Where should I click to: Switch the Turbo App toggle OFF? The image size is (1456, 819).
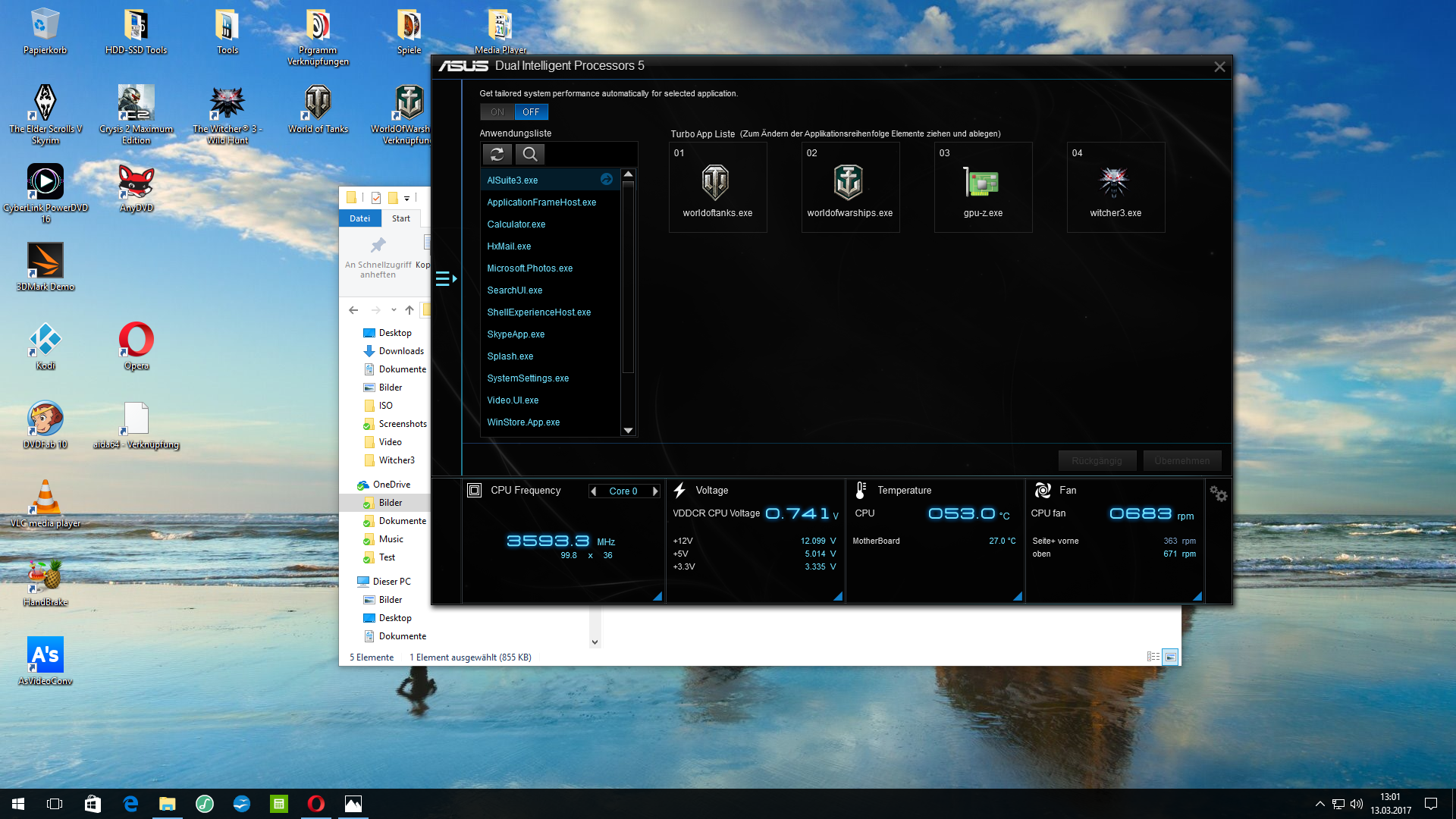531,112
